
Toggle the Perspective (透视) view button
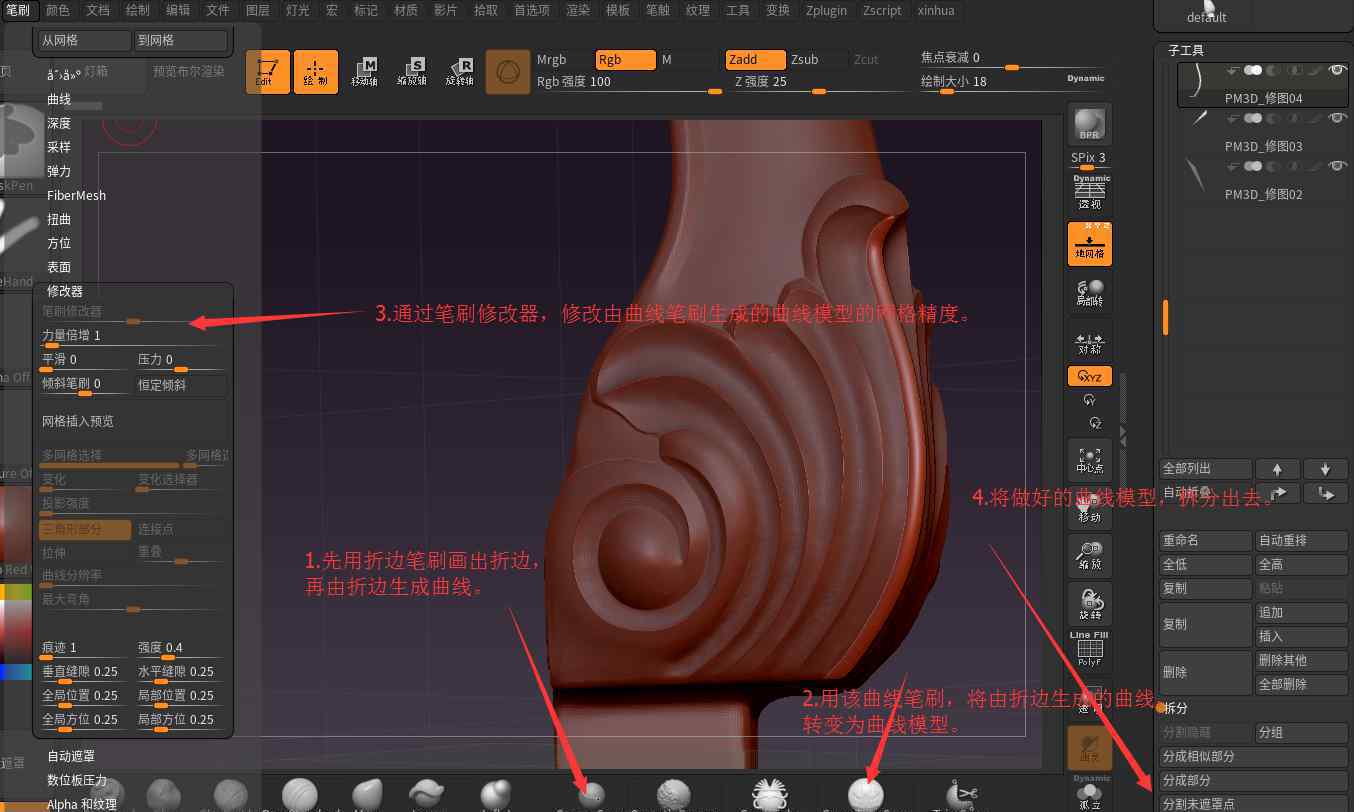click(x=1090, y=194)
